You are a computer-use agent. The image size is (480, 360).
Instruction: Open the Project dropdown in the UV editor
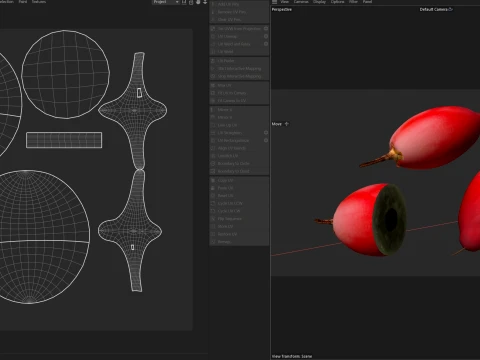click(166, 2)
